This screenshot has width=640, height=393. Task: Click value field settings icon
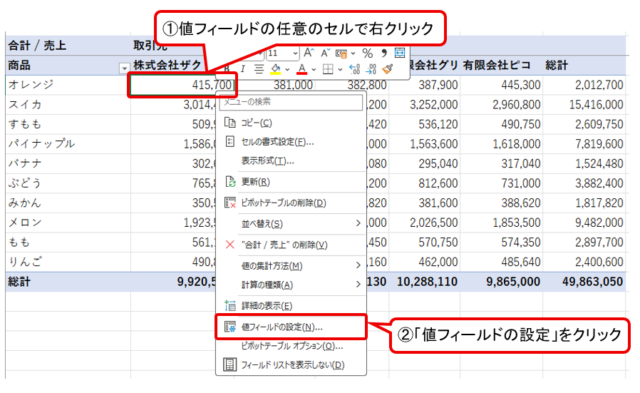click(x=230, y=326)
